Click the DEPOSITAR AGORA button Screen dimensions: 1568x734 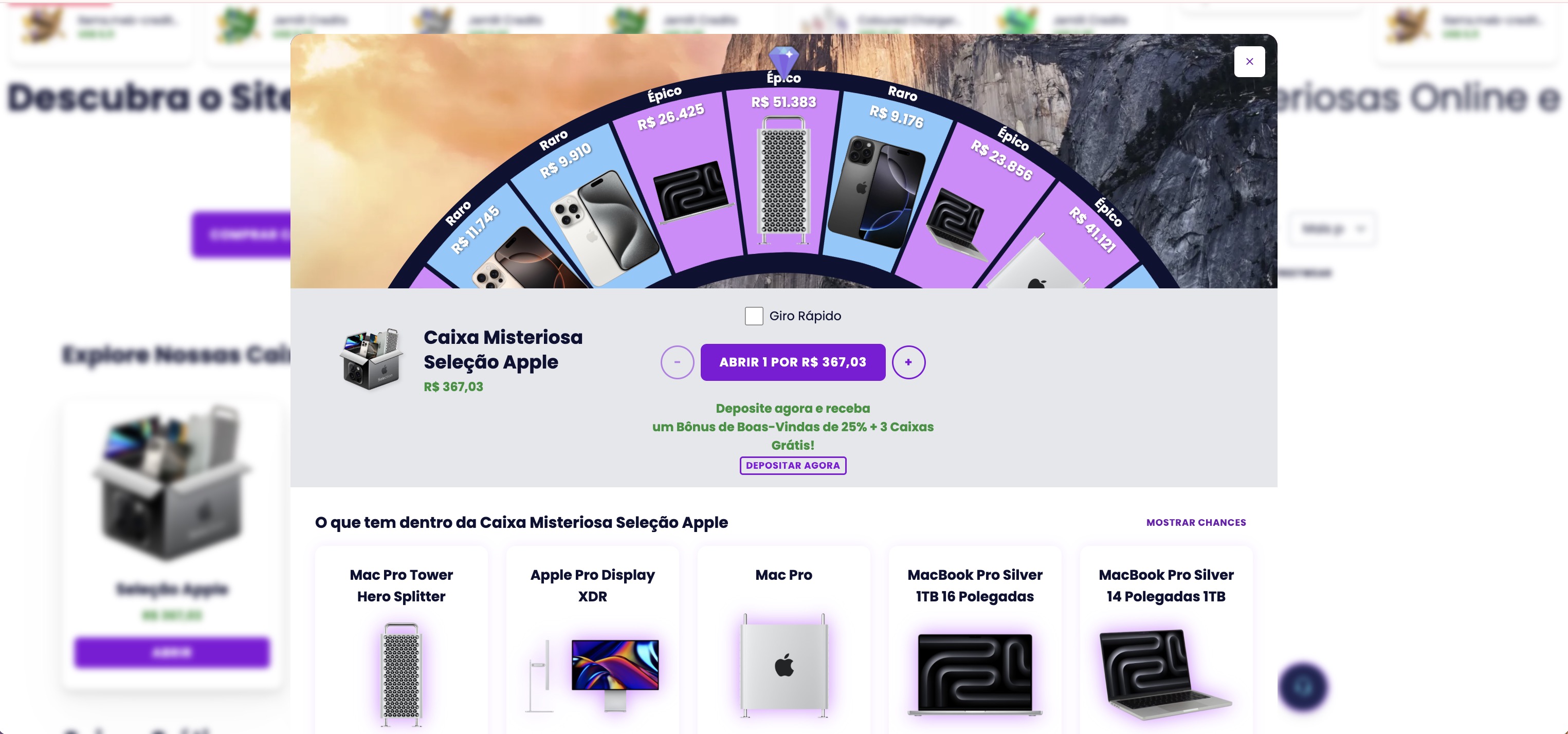coord(793,466)
